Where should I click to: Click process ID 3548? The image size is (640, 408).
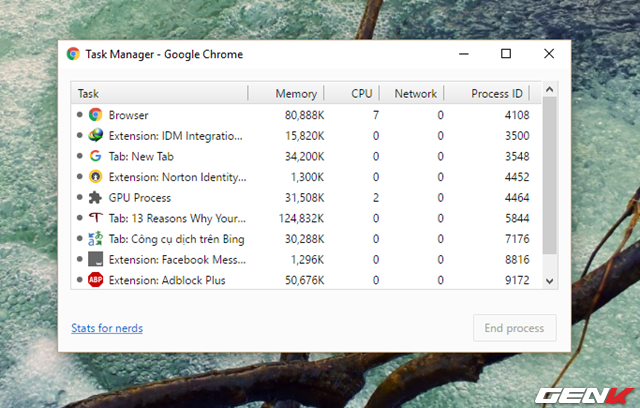pyautogui.click(x=517, y=157)
